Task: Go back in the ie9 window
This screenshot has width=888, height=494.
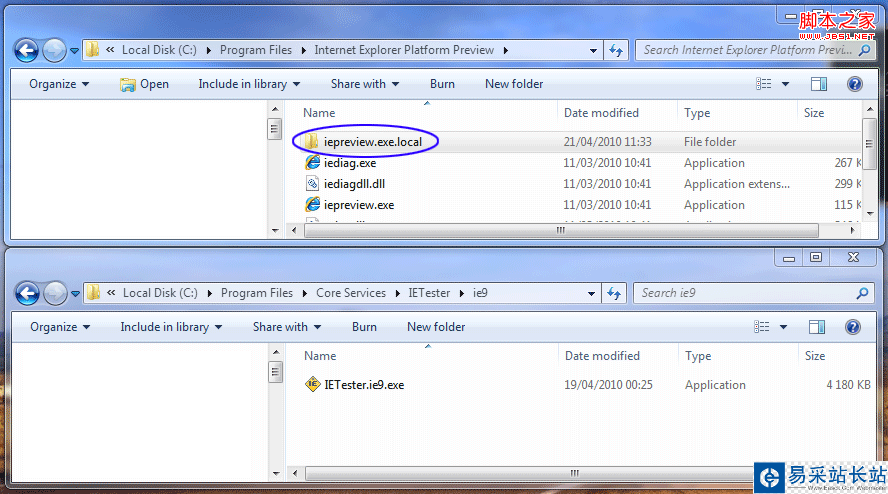Action: coord(27,293)
